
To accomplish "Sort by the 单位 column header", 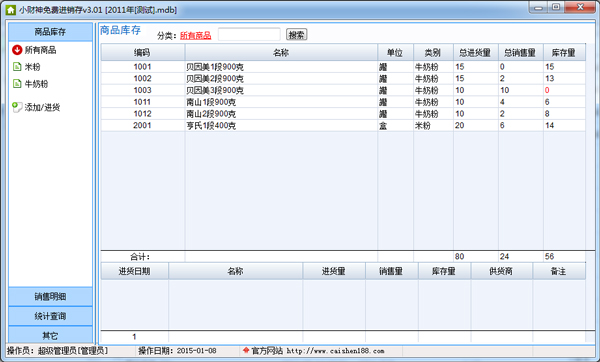I will coord(395,52).
